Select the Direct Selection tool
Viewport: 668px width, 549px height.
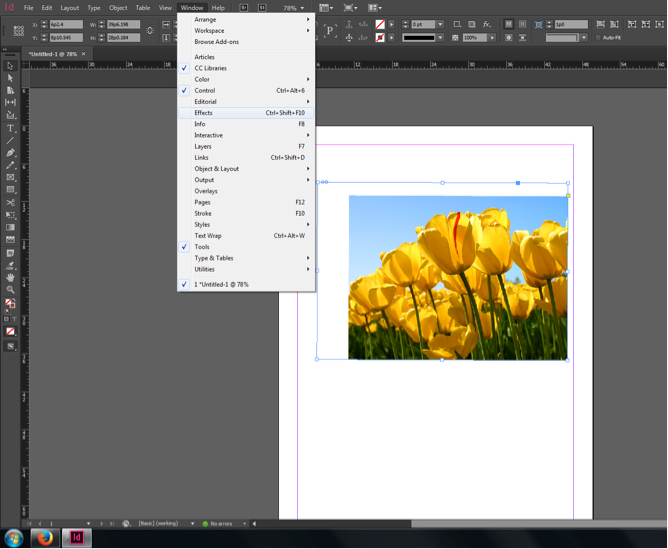[x=10, y=78]
